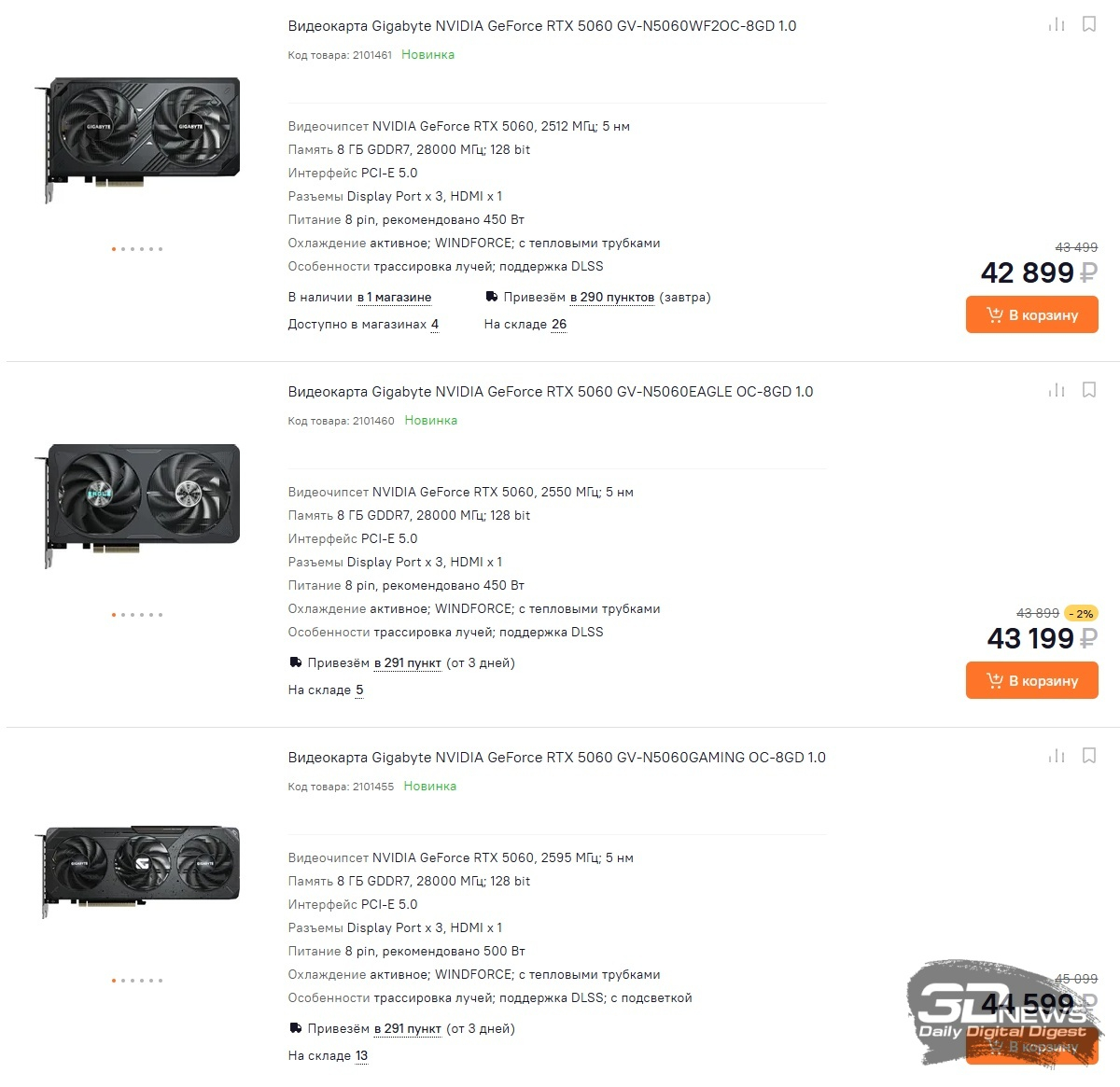The image size is (1120, 1087).
Task: Add the 43 199 ₽ card to cart
Action: pos(1031,680)
